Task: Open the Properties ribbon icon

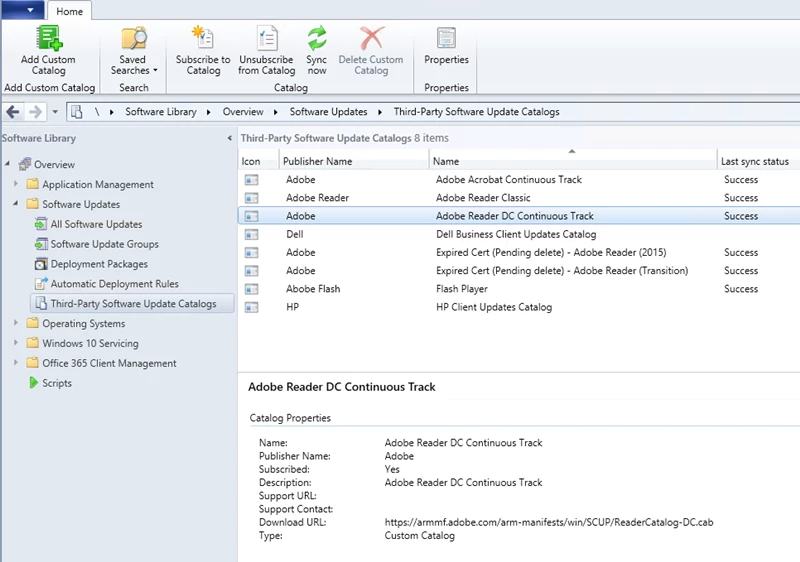Action: coord(446,38)
